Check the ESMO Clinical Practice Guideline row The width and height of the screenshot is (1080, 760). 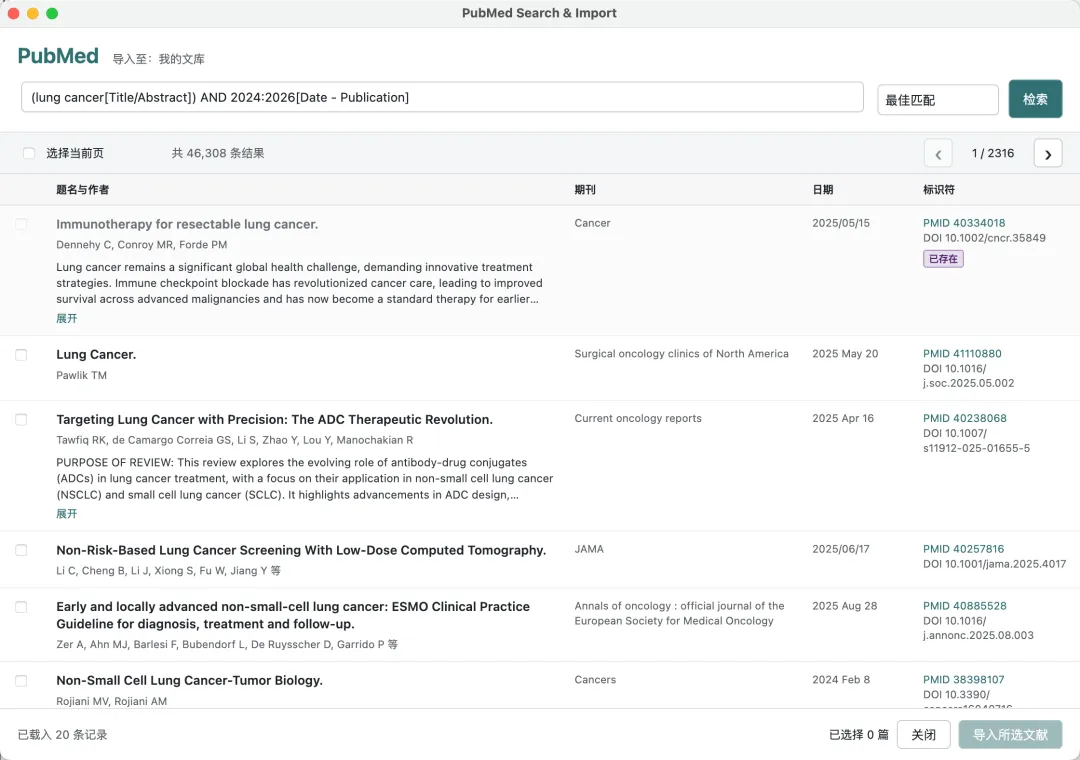21,607
